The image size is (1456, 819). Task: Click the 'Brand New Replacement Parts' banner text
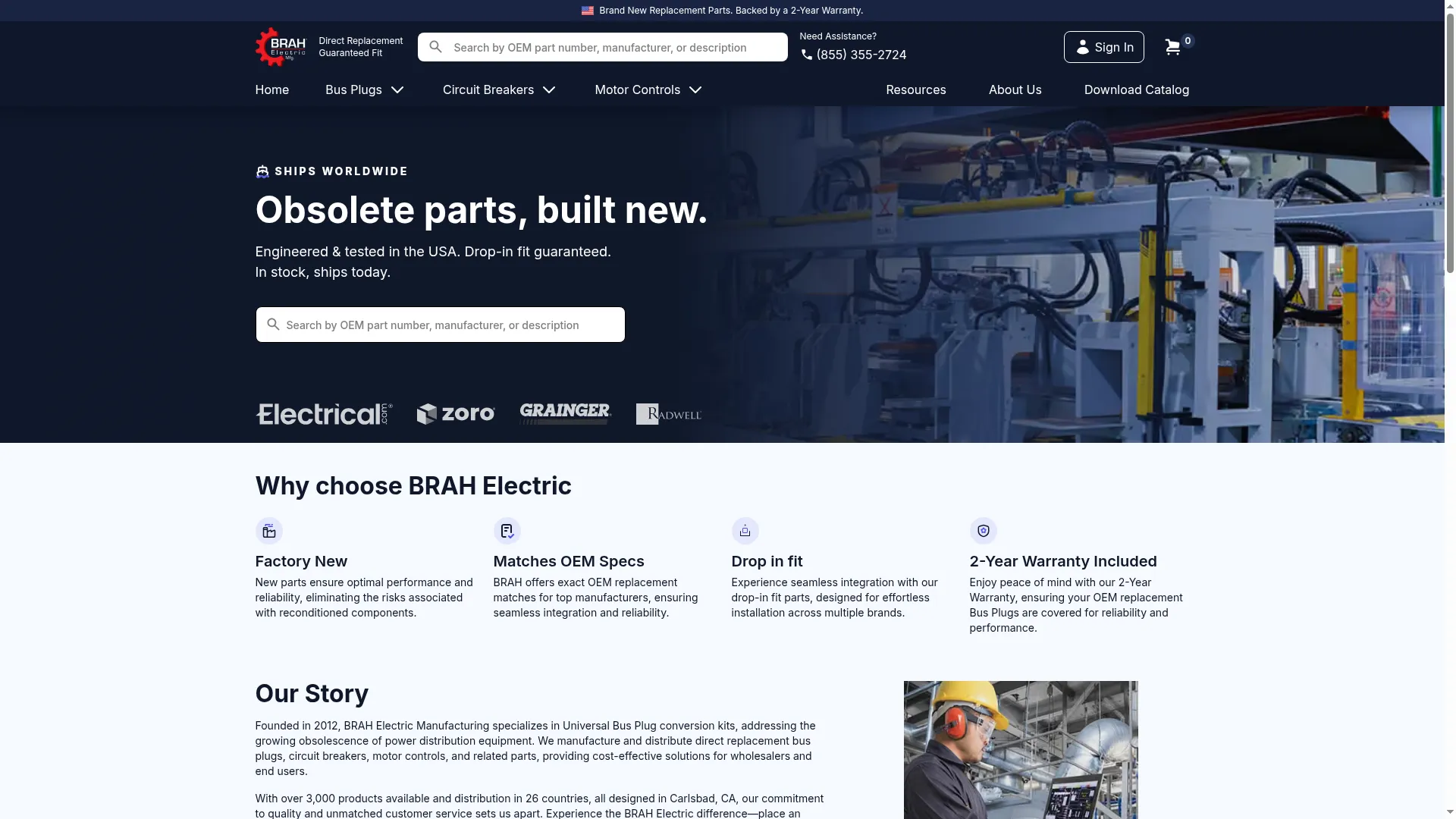click(731, 11)
